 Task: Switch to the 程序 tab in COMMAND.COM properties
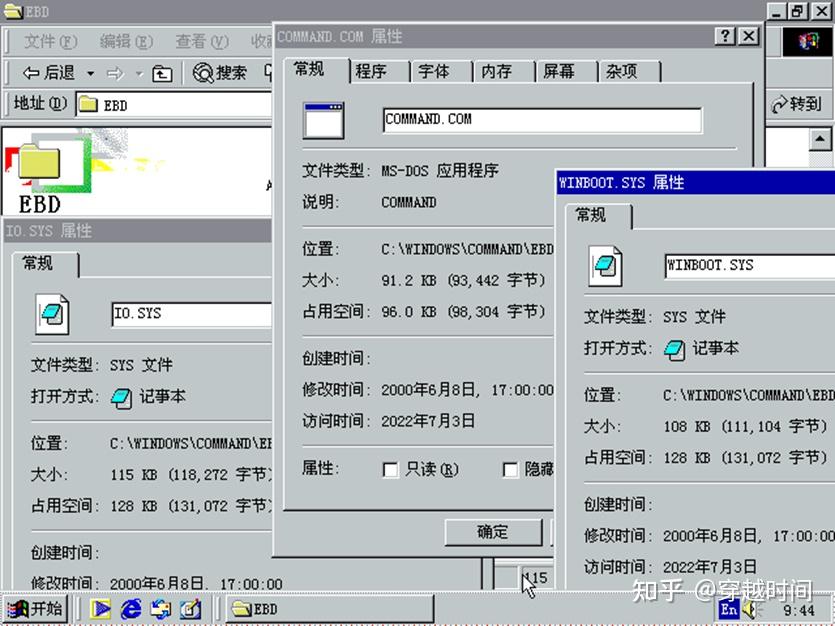point(374,71)
